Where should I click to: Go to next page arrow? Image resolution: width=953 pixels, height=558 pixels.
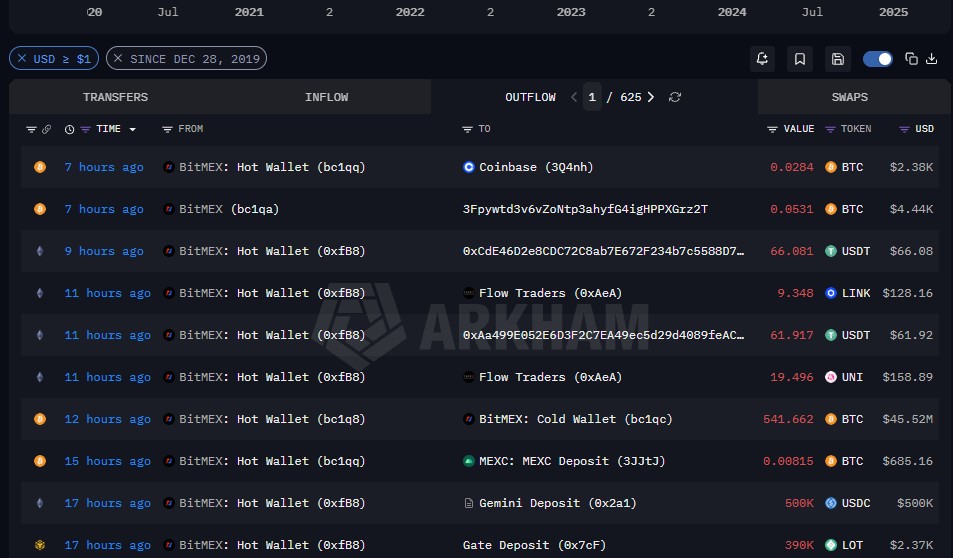(x=651, y=97)
